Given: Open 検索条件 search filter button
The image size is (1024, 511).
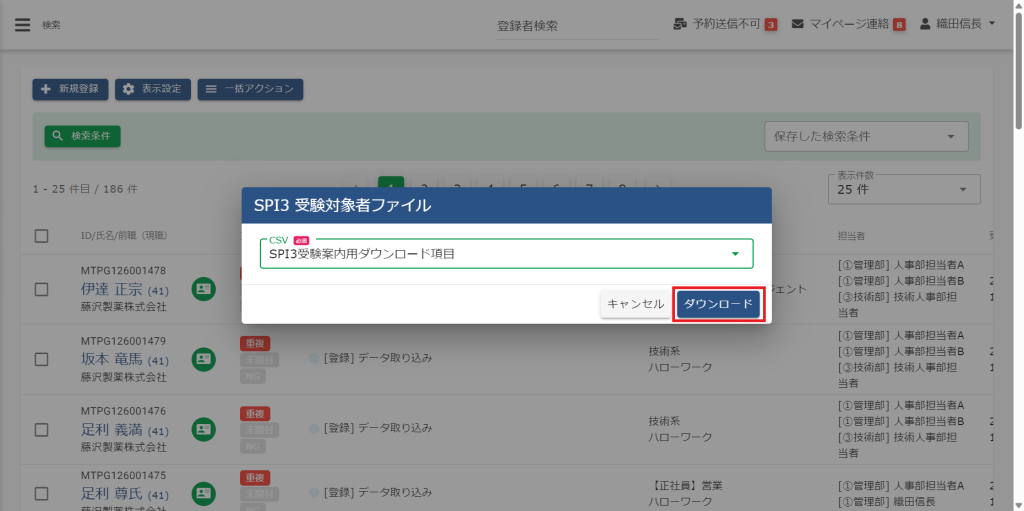Looking at the screenshot, I should 82,136.
